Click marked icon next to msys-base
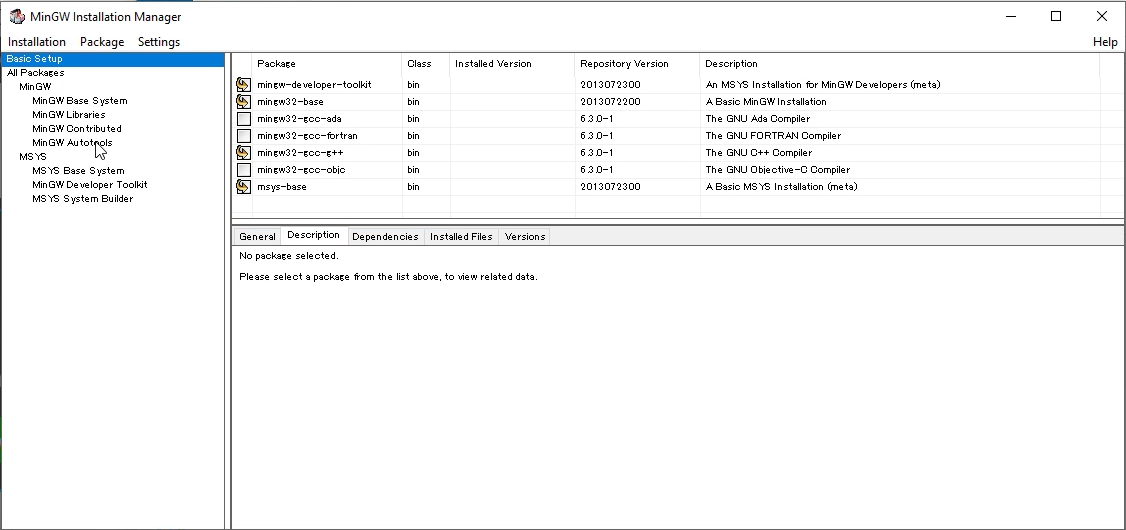Viewport: 1126px width, 530px height. 243,187
